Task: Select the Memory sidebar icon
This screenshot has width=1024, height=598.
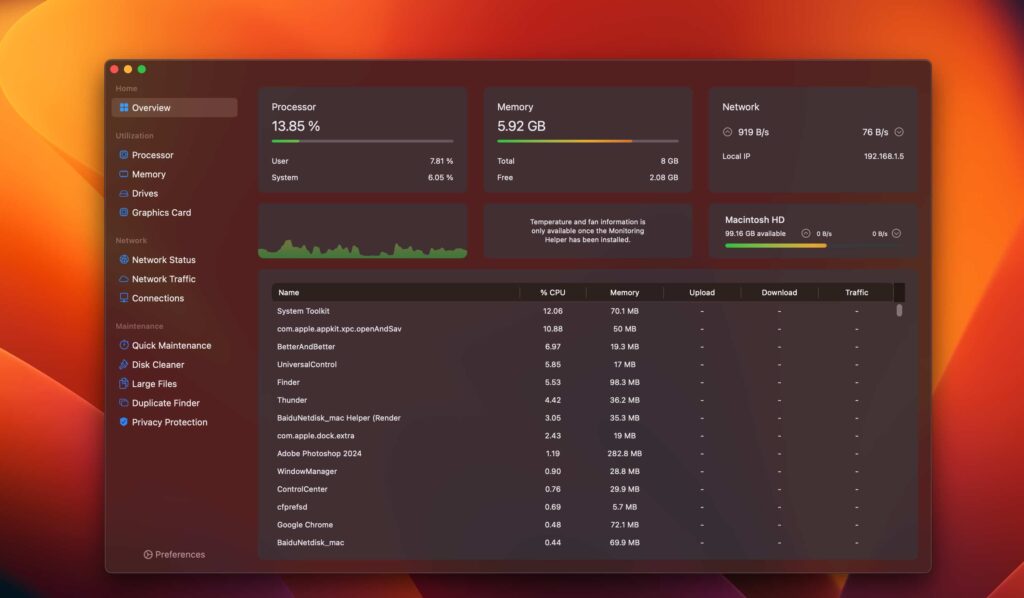Action: (x=124, y=174)
